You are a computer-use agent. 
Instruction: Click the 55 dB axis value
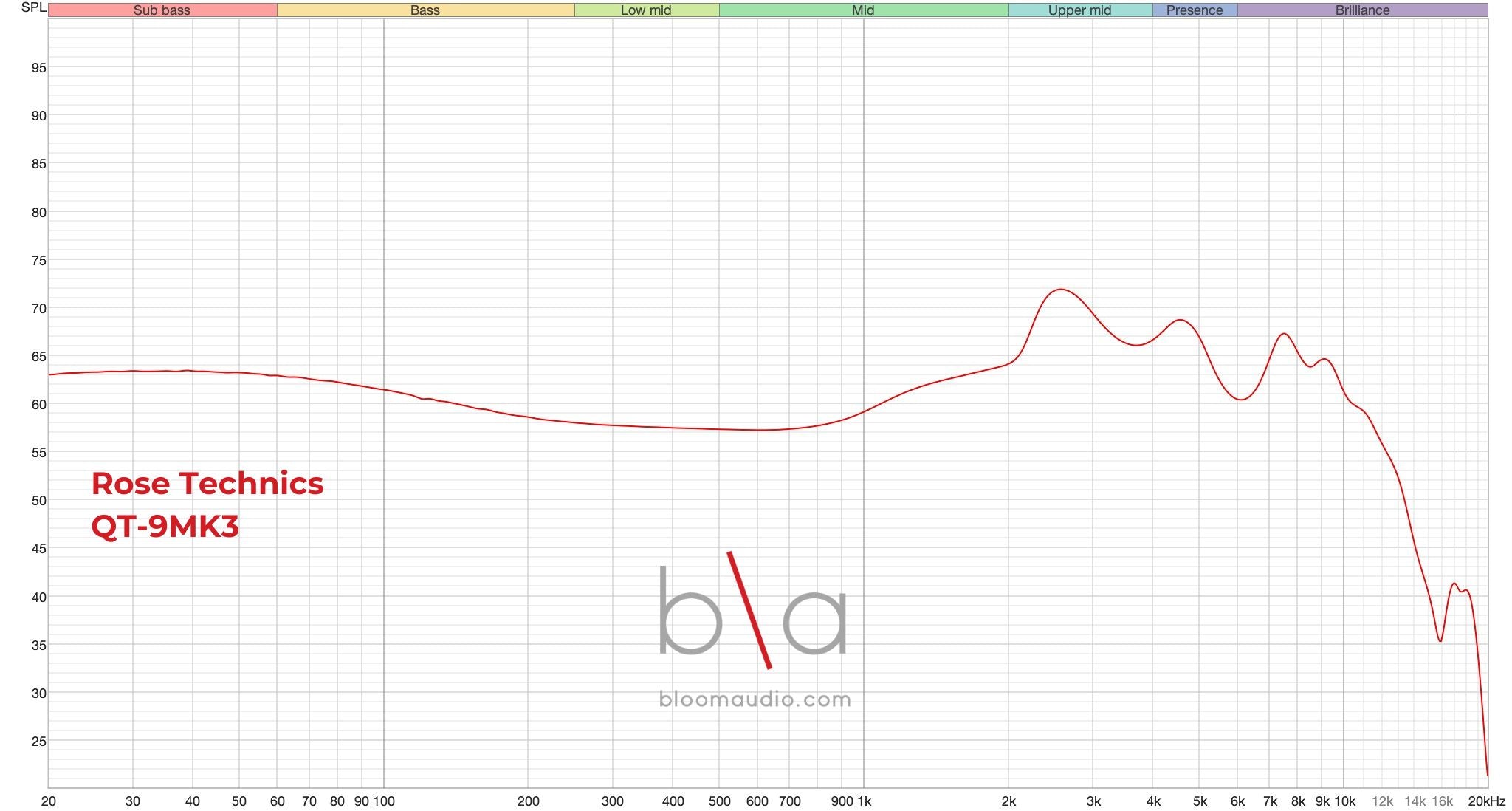[x=38, y=453]
